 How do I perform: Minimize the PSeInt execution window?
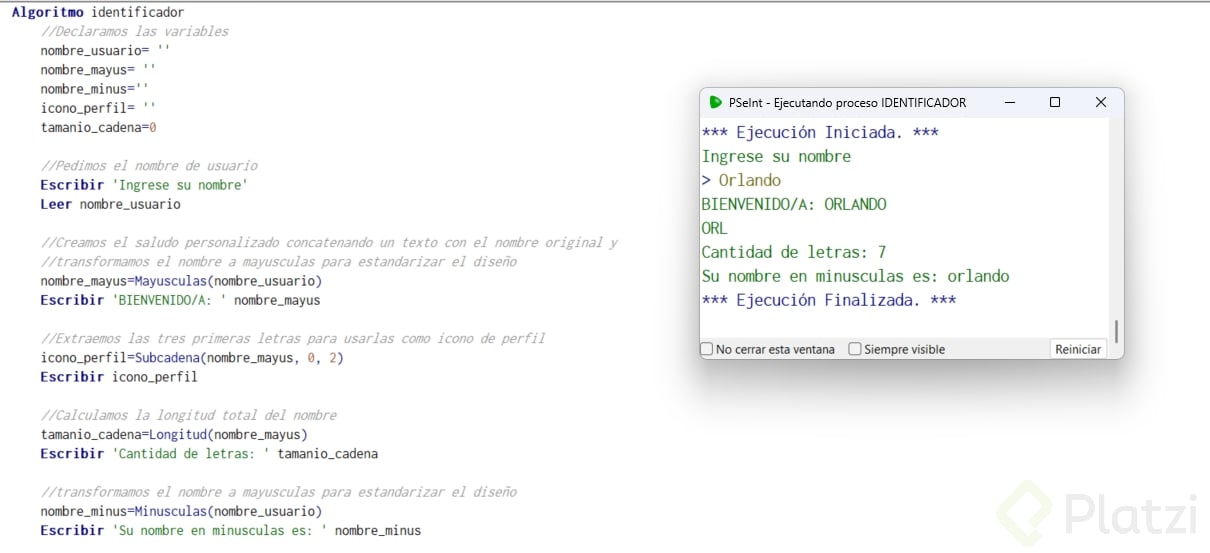1009,102
